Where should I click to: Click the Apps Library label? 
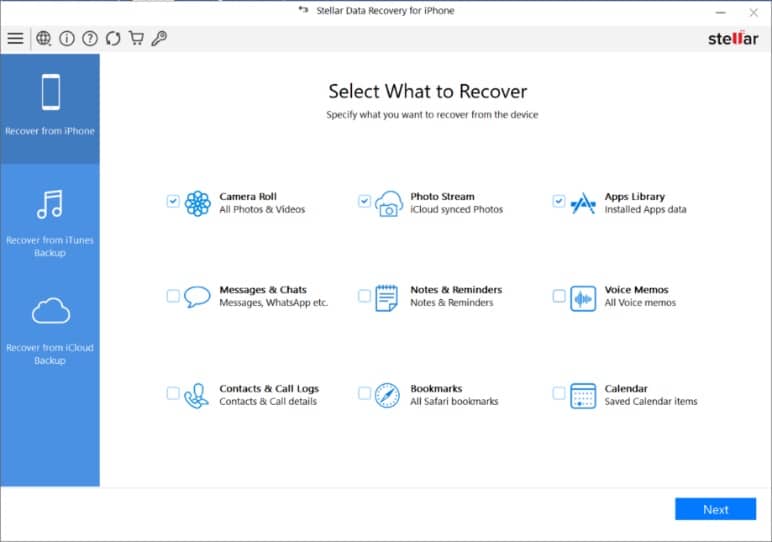[x=635, y=197]
